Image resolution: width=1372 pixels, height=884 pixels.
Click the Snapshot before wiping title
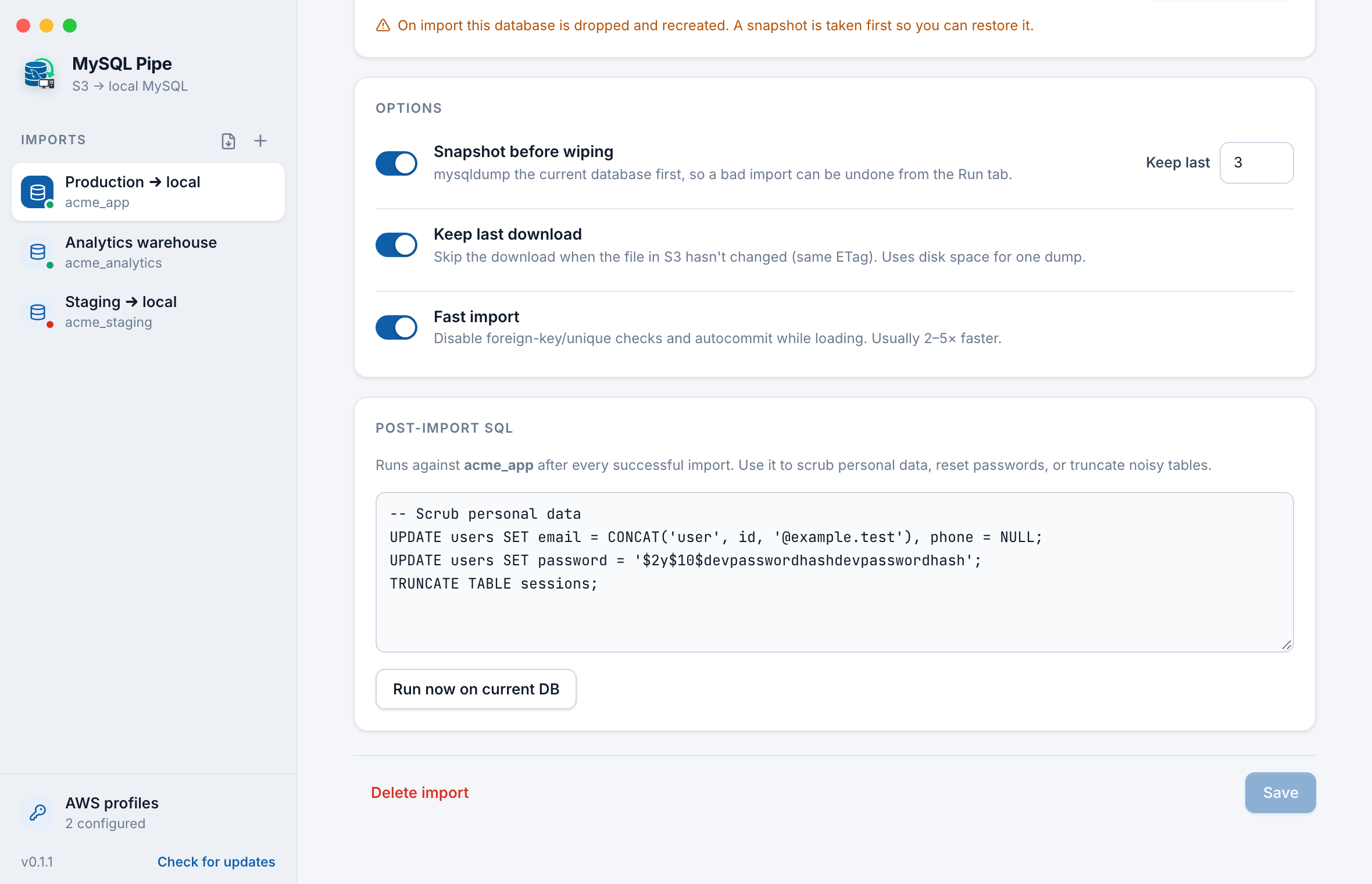point(523,152)
